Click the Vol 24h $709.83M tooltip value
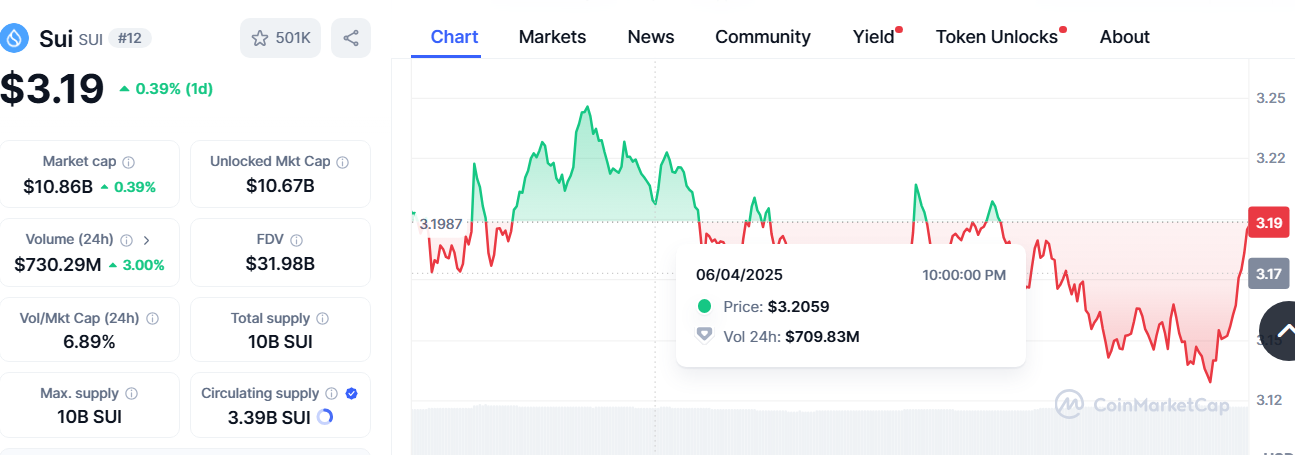Viewport: 1295px width, 455px height. coord(822,336)
